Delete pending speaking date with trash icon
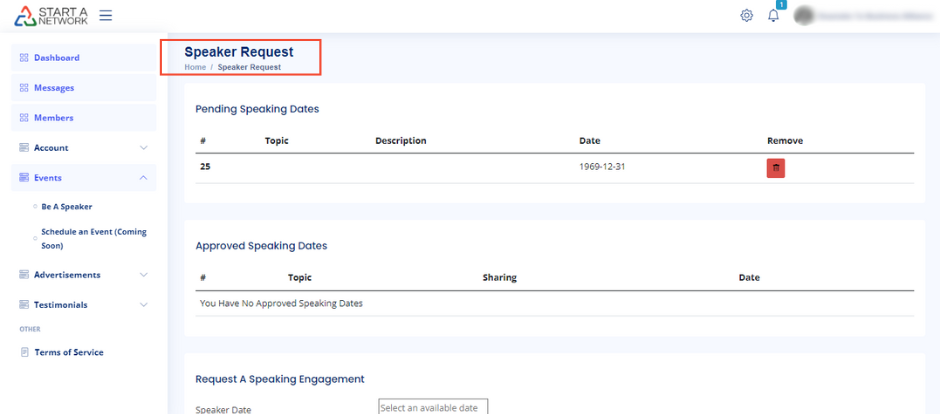 [775, 168]
